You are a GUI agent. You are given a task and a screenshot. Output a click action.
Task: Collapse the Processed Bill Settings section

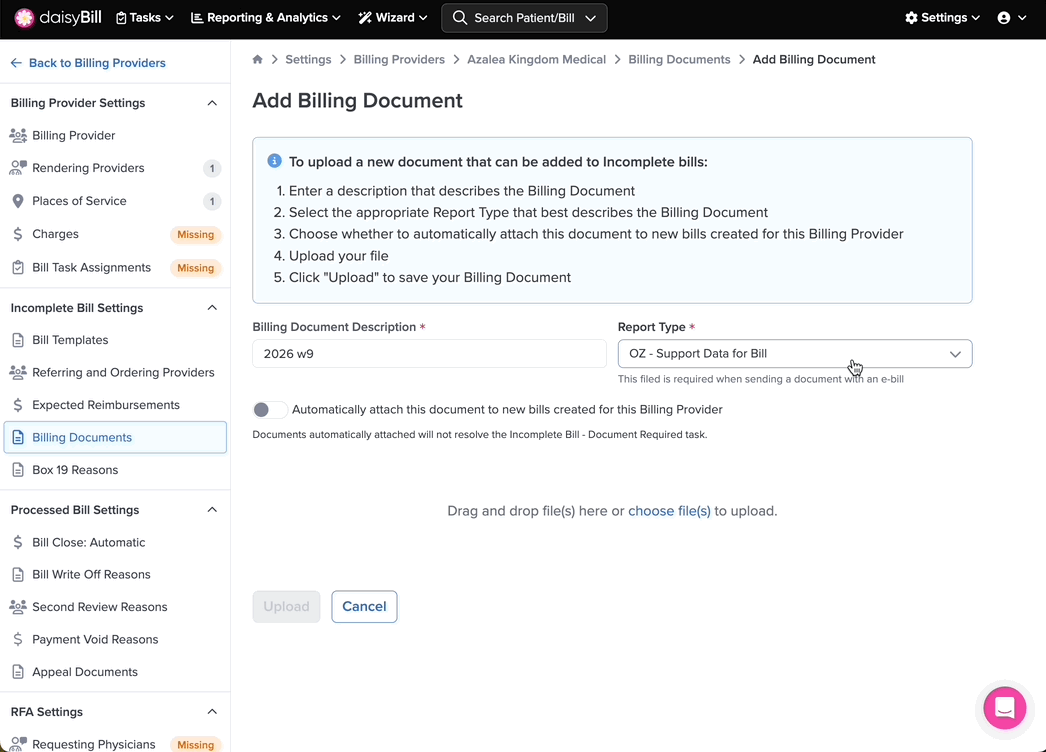tap(212, 510)
